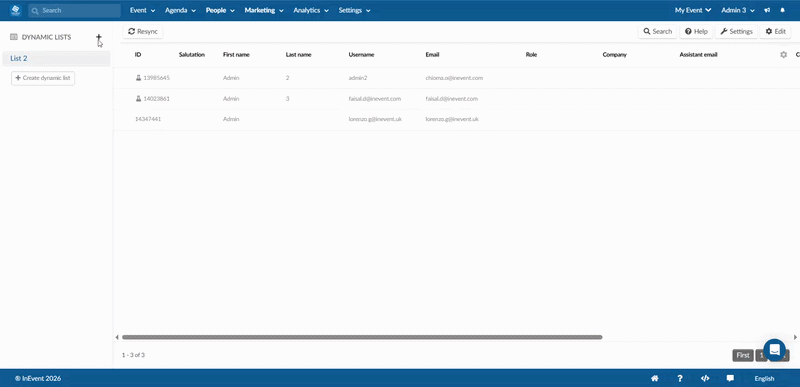Open the Marketing menu
The height and width of the screenshot is (387, 800).
[x=264, y=10]
